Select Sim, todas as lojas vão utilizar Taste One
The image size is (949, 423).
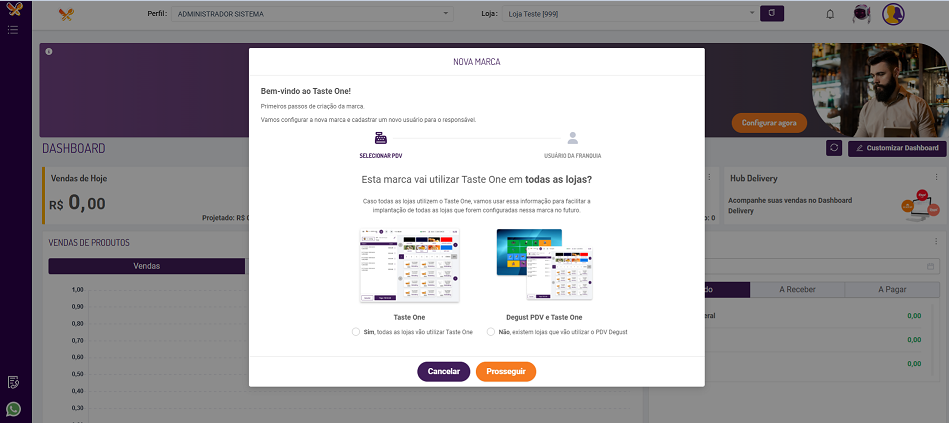pos(356,332)
